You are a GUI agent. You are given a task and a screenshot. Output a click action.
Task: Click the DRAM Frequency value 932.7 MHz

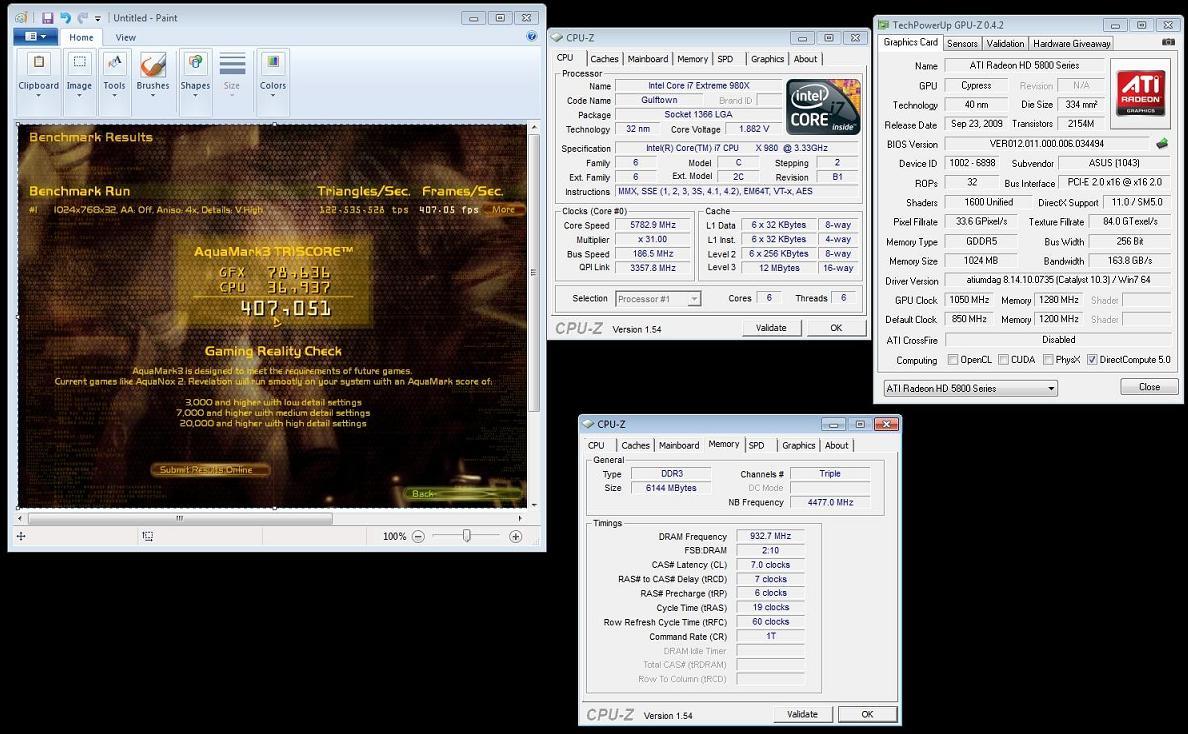coord(770,536)
